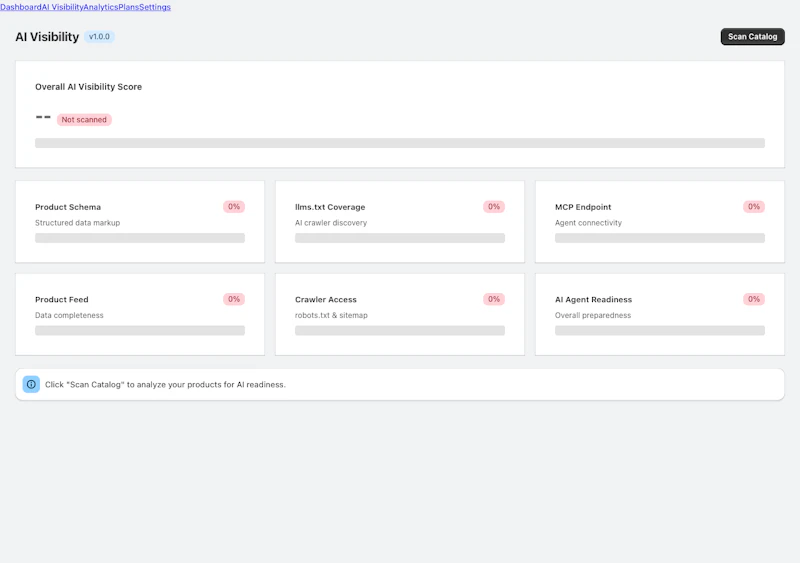Select the MCP Endpoint card title

[583, 207]
